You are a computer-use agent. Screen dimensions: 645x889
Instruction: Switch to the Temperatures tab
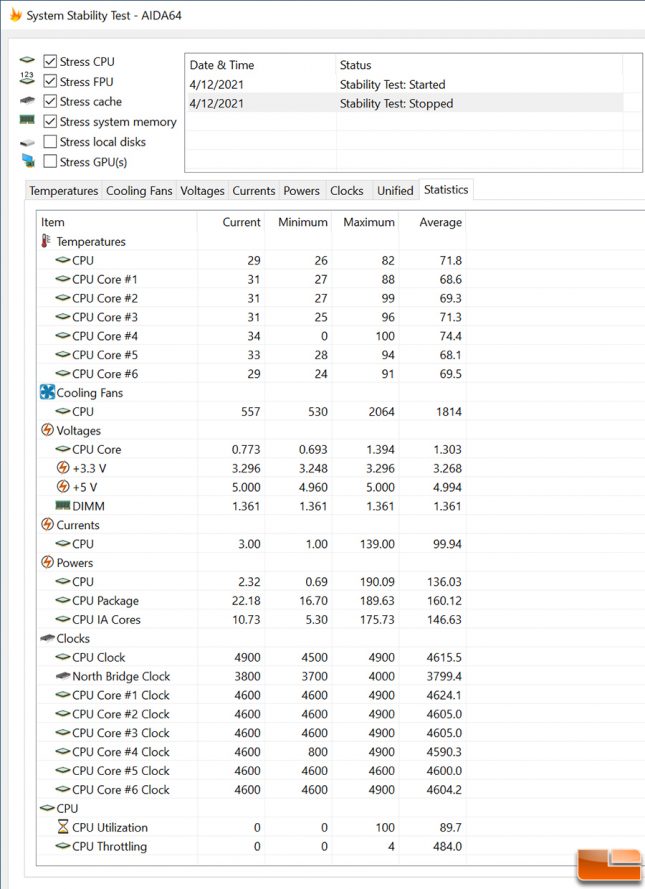point(63,190)
